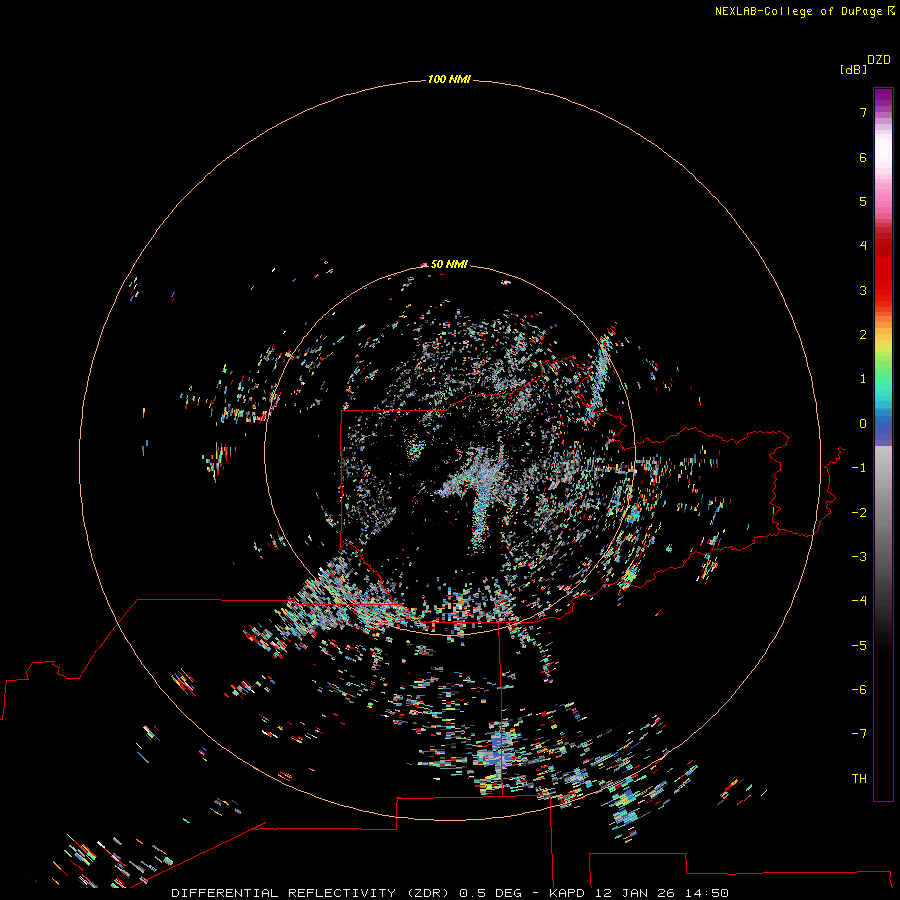The width and height of the screenshot is (900, 900).
Task: Click the DIFFERENTIAL REFLECTIVITY (ZDR) caption
Action: (310, 893)
